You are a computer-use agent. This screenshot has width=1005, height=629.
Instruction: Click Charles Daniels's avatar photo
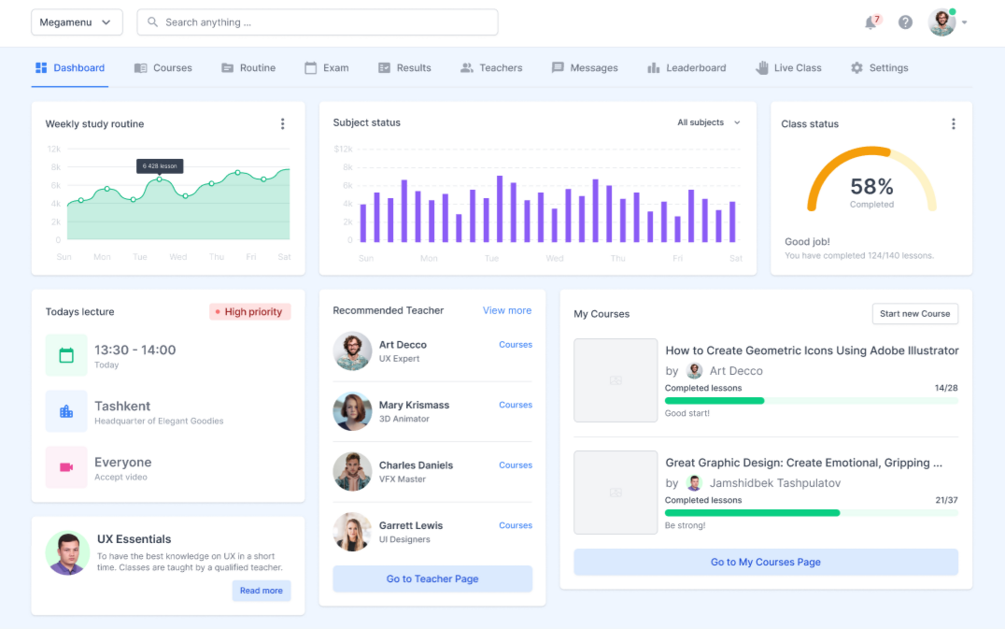point(352,471)
